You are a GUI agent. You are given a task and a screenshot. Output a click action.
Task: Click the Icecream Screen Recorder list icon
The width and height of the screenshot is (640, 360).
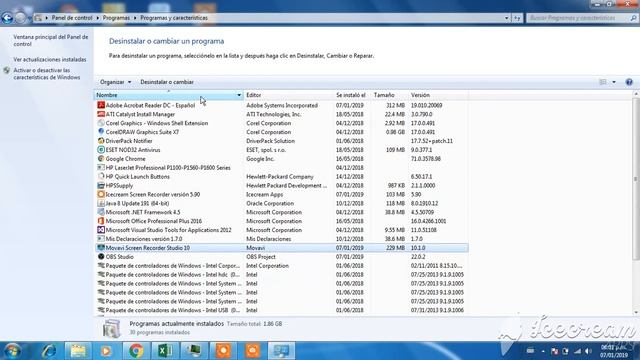pos(101,194)
